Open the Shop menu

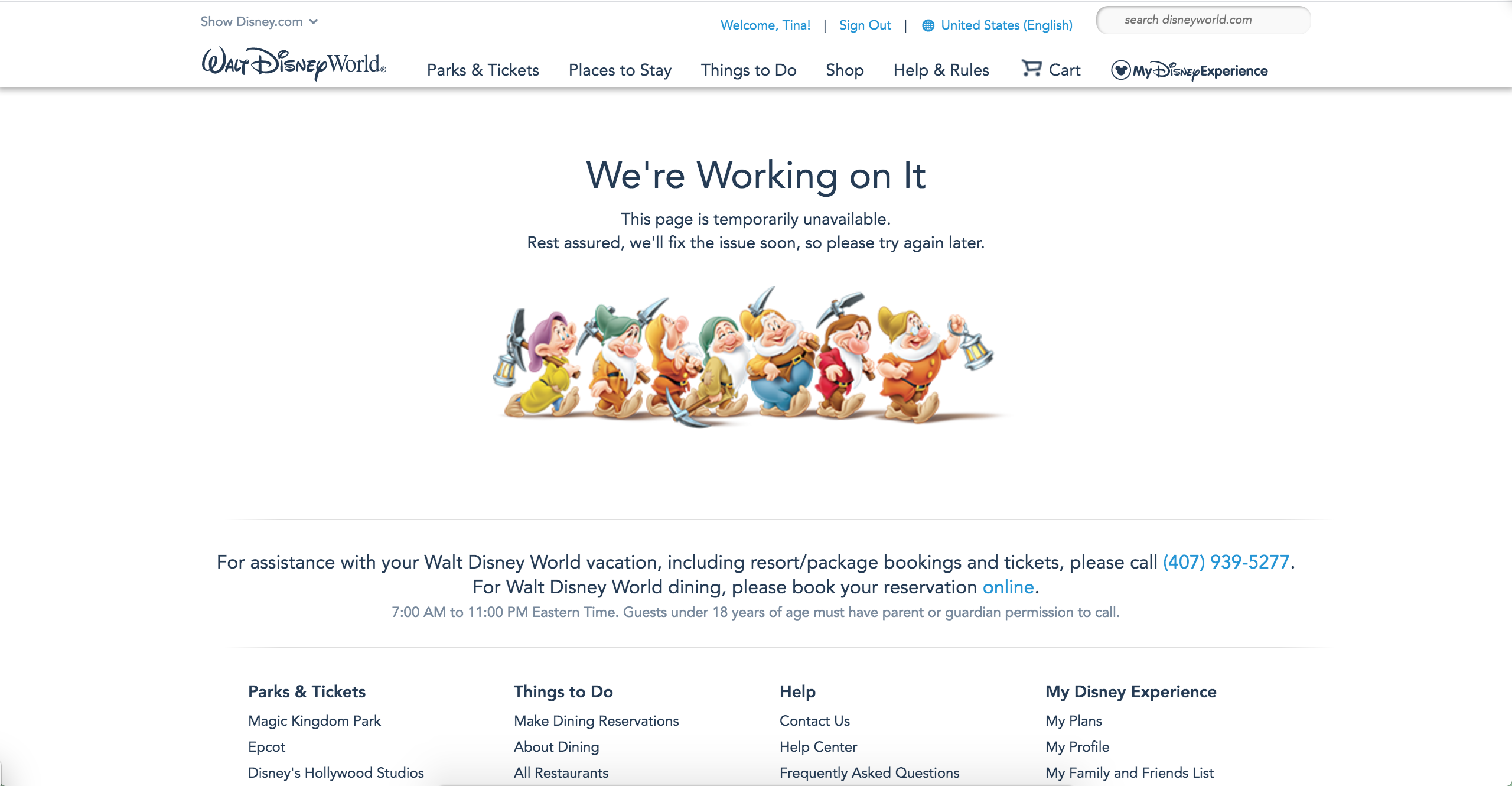click(845, 70)
